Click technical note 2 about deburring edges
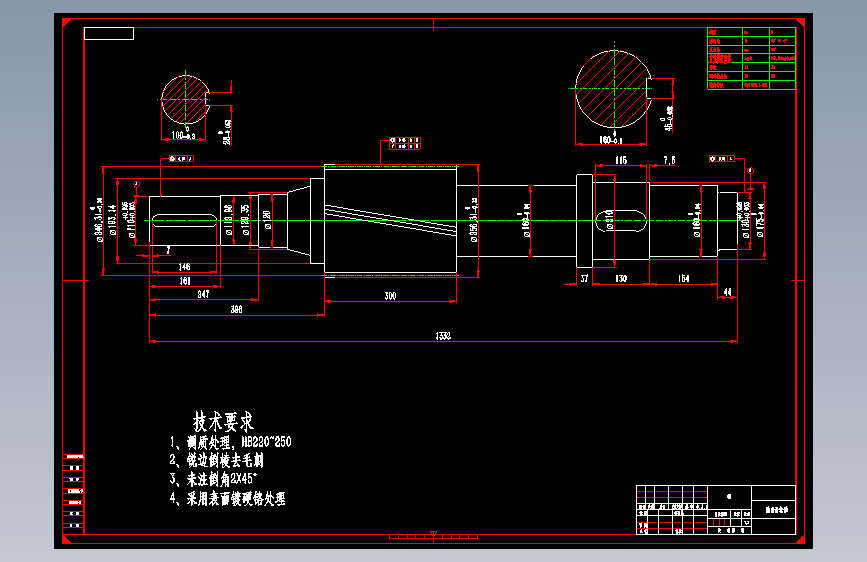Viewport: 867px width, 562px height. 217,460
